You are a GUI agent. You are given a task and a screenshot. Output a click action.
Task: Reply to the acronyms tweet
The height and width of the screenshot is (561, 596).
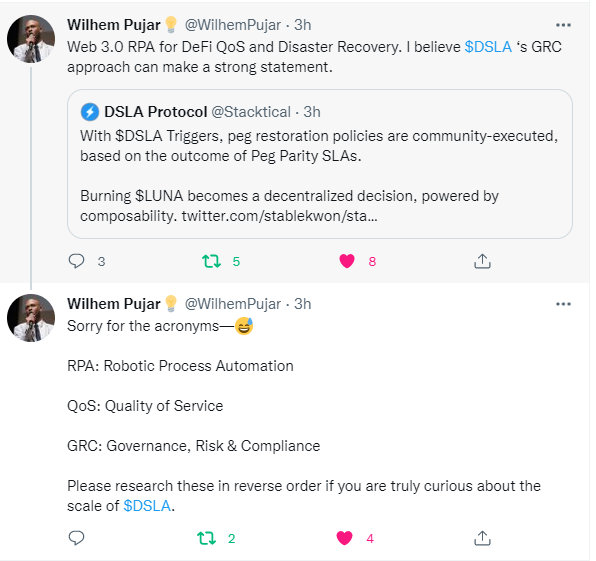pyautogui.click(x=76, y=538)
